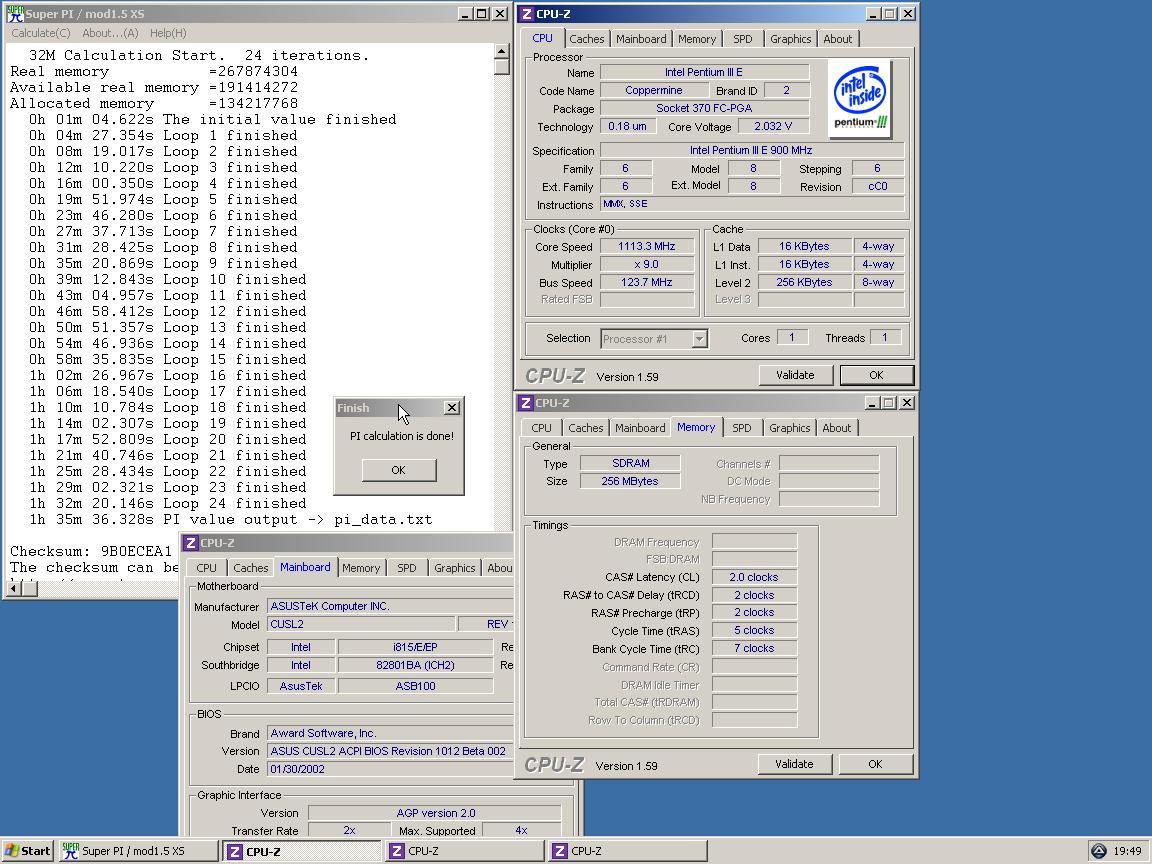Click Validate in the top CPU-Z window
Image resolution: width=1152 pixels, height=864 pixels.
point(795,375)
